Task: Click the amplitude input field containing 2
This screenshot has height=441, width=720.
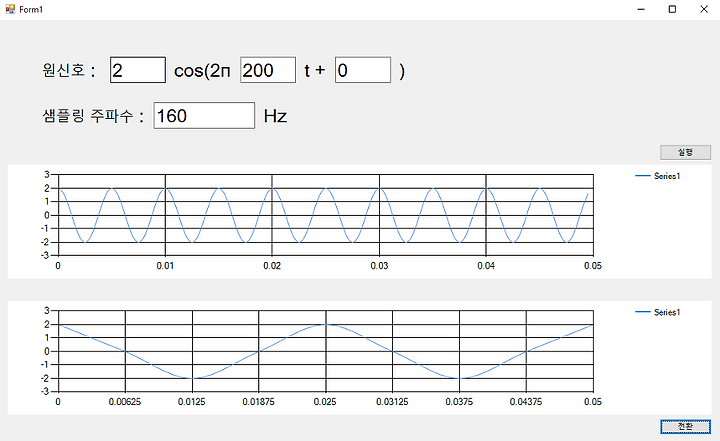Action: [x=138, y=70]
